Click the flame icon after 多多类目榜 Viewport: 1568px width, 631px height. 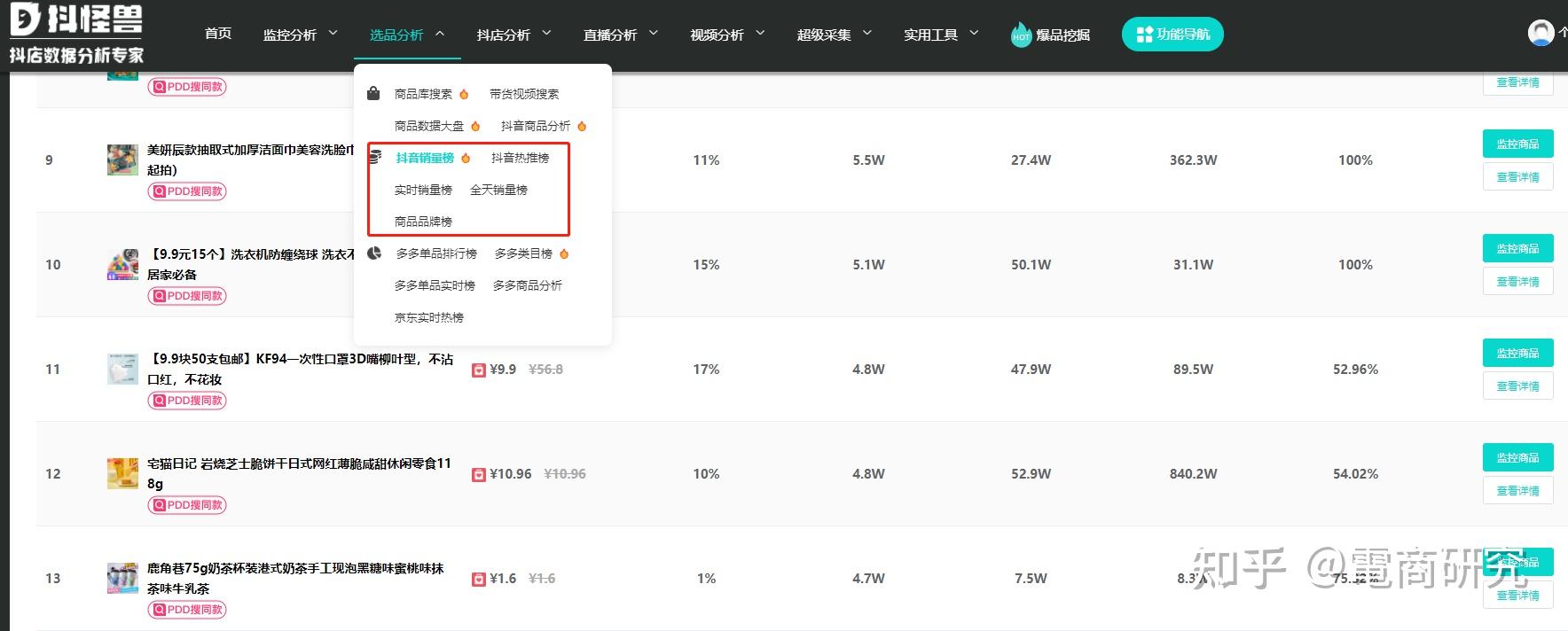coord(564,253)
